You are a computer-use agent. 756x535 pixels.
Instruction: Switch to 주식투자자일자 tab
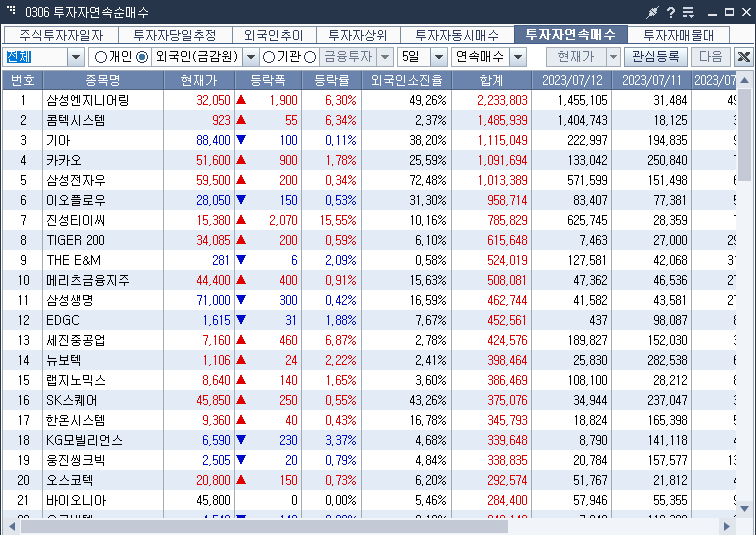click(61, 35)
